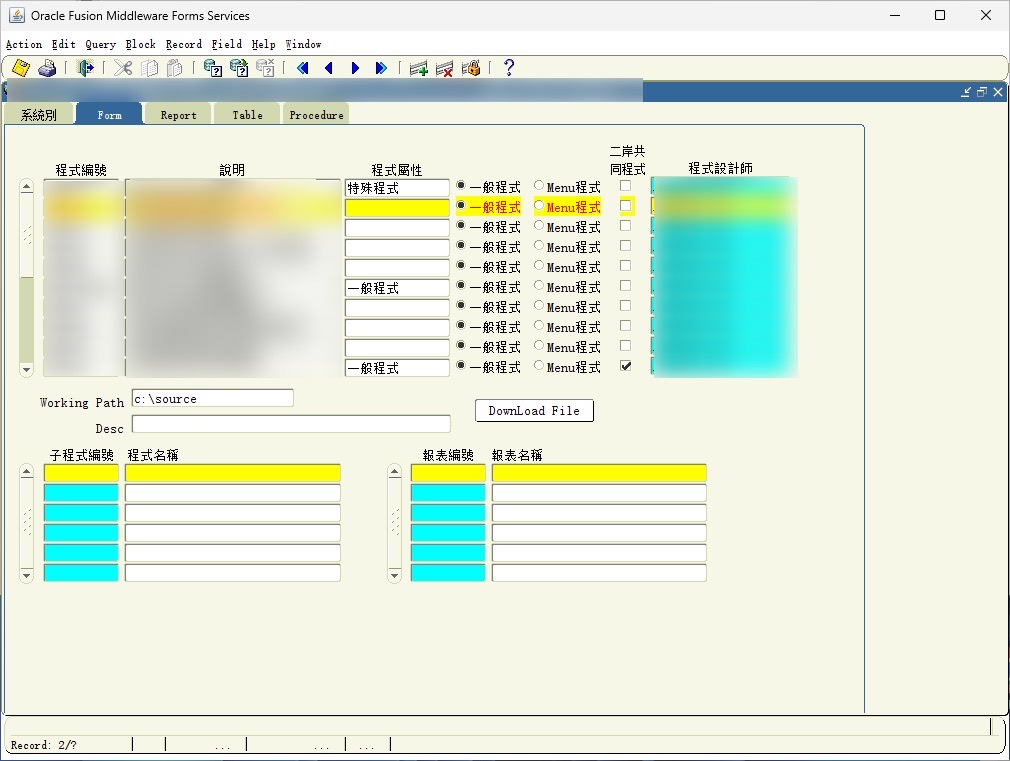Uncheck the checked 二岸共同程式 box in last row
The height and width of the screenshot is (761, 1010).
[626, 366]
